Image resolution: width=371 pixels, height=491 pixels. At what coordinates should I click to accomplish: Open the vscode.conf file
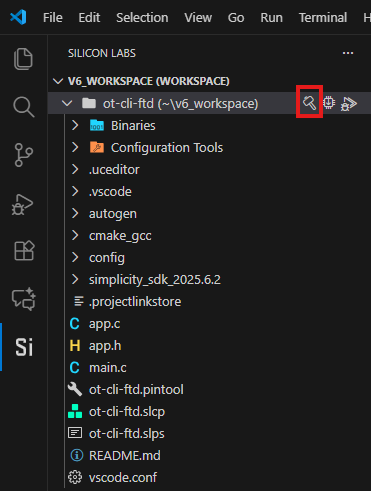pos(123,477)
